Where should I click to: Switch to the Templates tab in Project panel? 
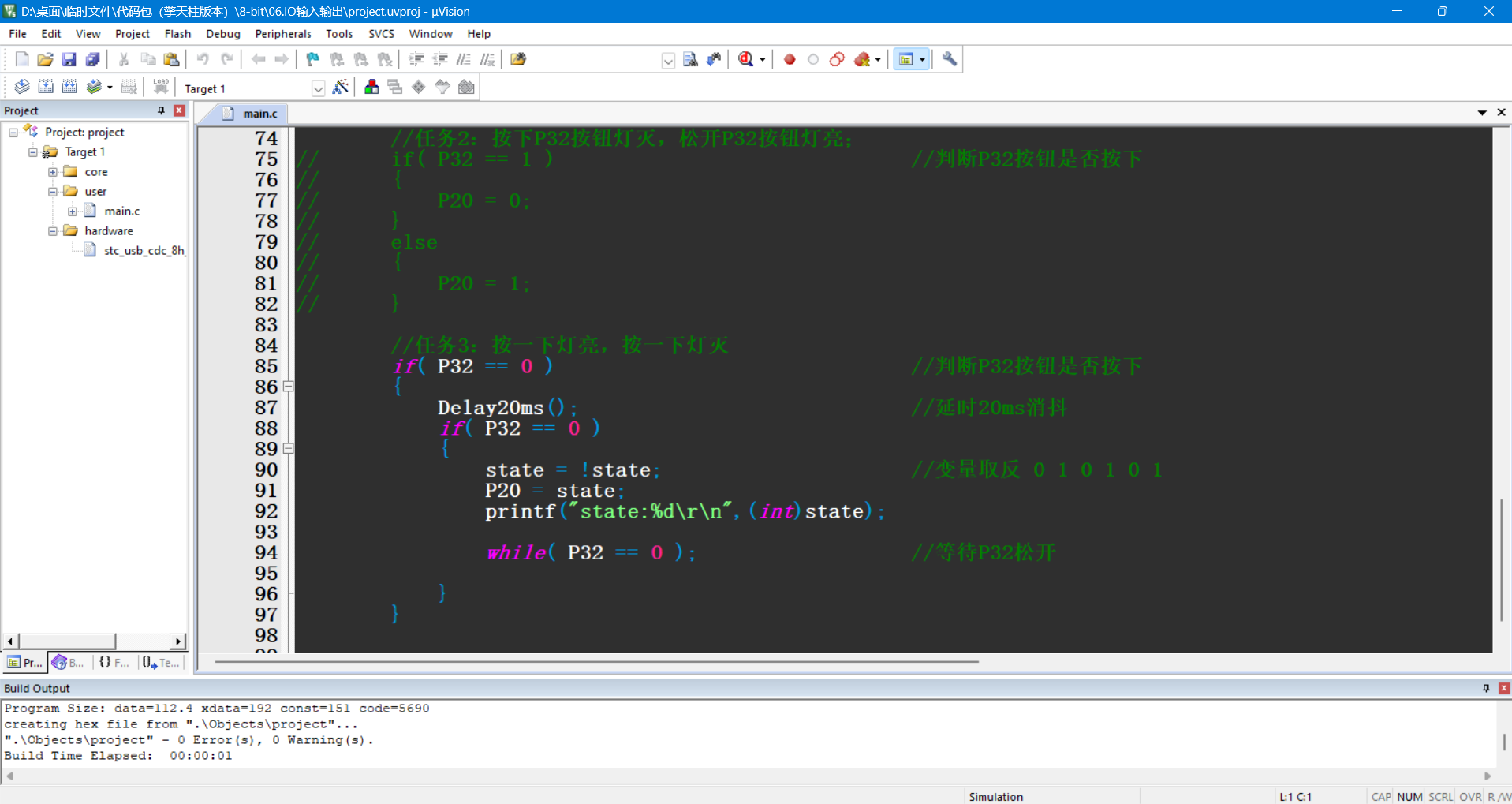pos(161,663)
